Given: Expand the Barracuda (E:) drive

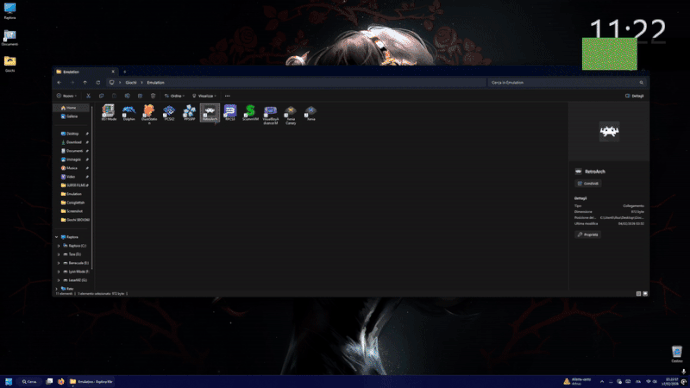Looking at the screenshot, I should [59, 263].
